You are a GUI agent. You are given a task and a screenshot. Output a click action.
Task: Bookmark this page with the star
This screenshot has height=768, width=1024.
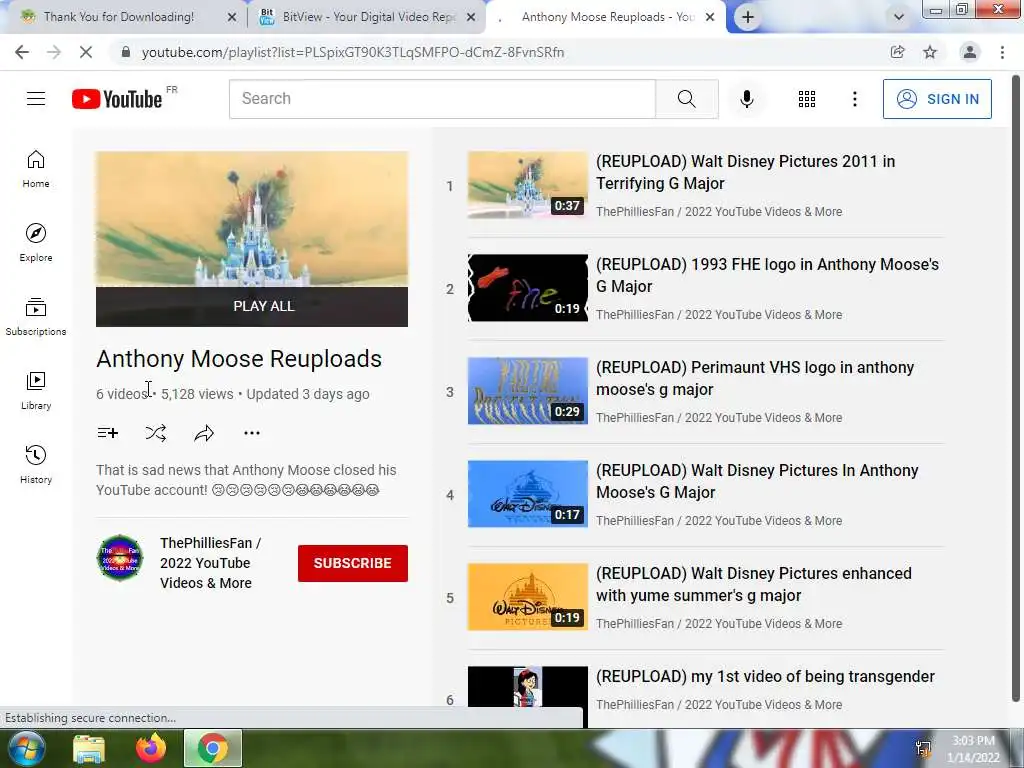coord(930,52)
